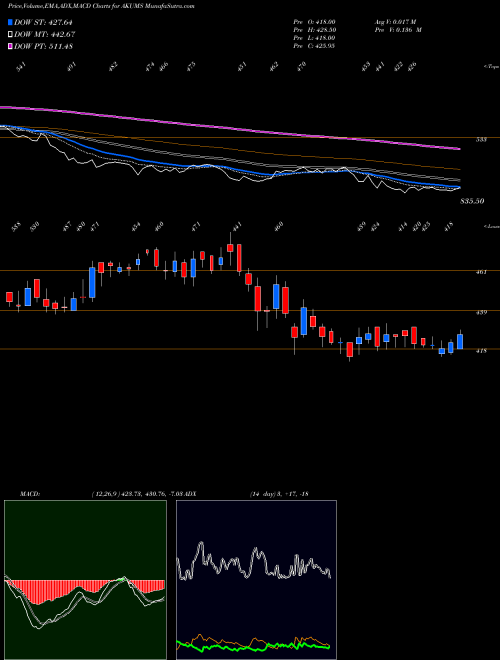Click the blue DOW ST legend swatch

(10, 22)
